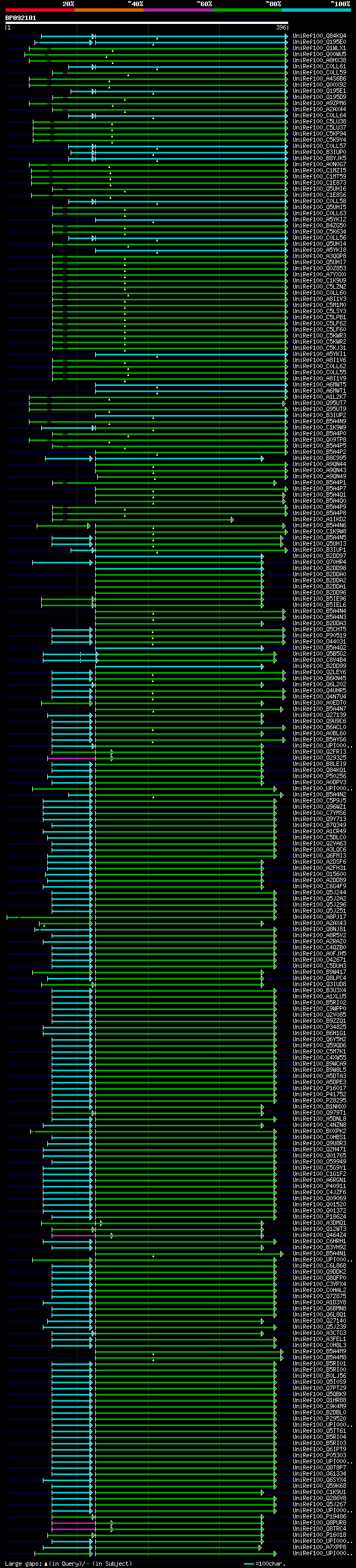The image size is (356, 1568).
Task: Click the red 20% identity legend bar
Action: pos(39,10)
